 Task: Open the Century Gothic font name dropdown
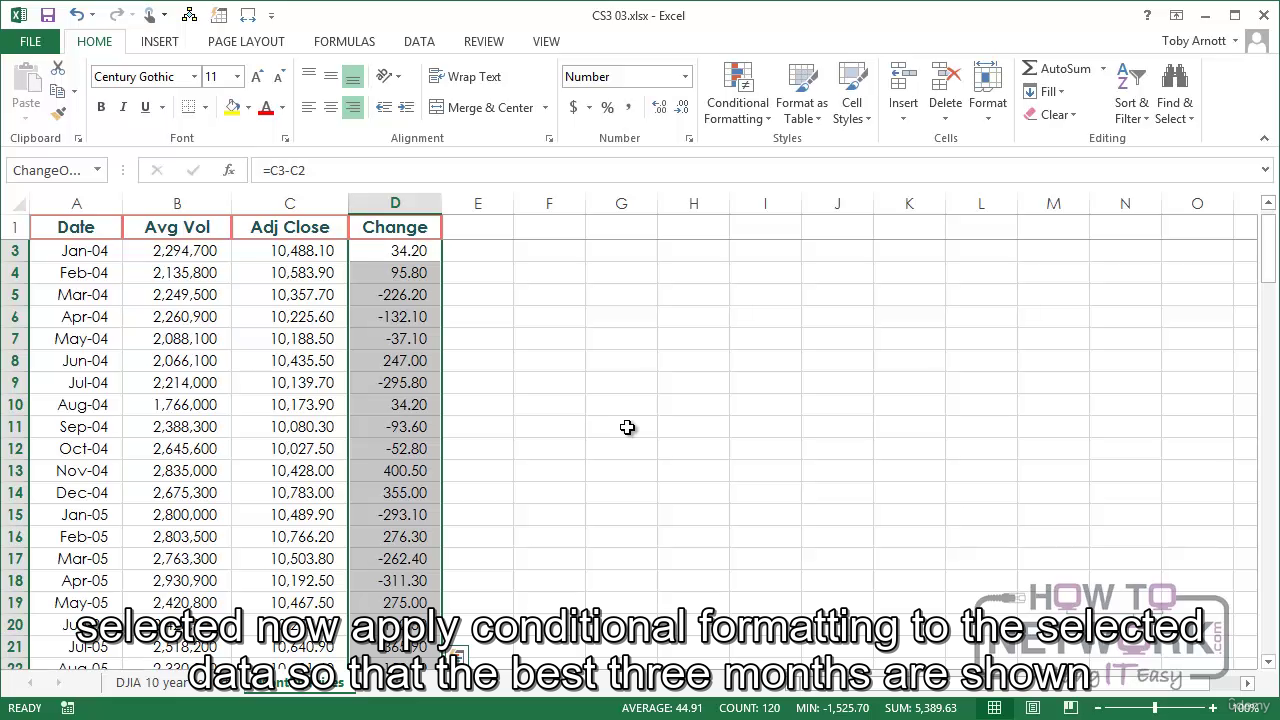[x=194, y=77]
